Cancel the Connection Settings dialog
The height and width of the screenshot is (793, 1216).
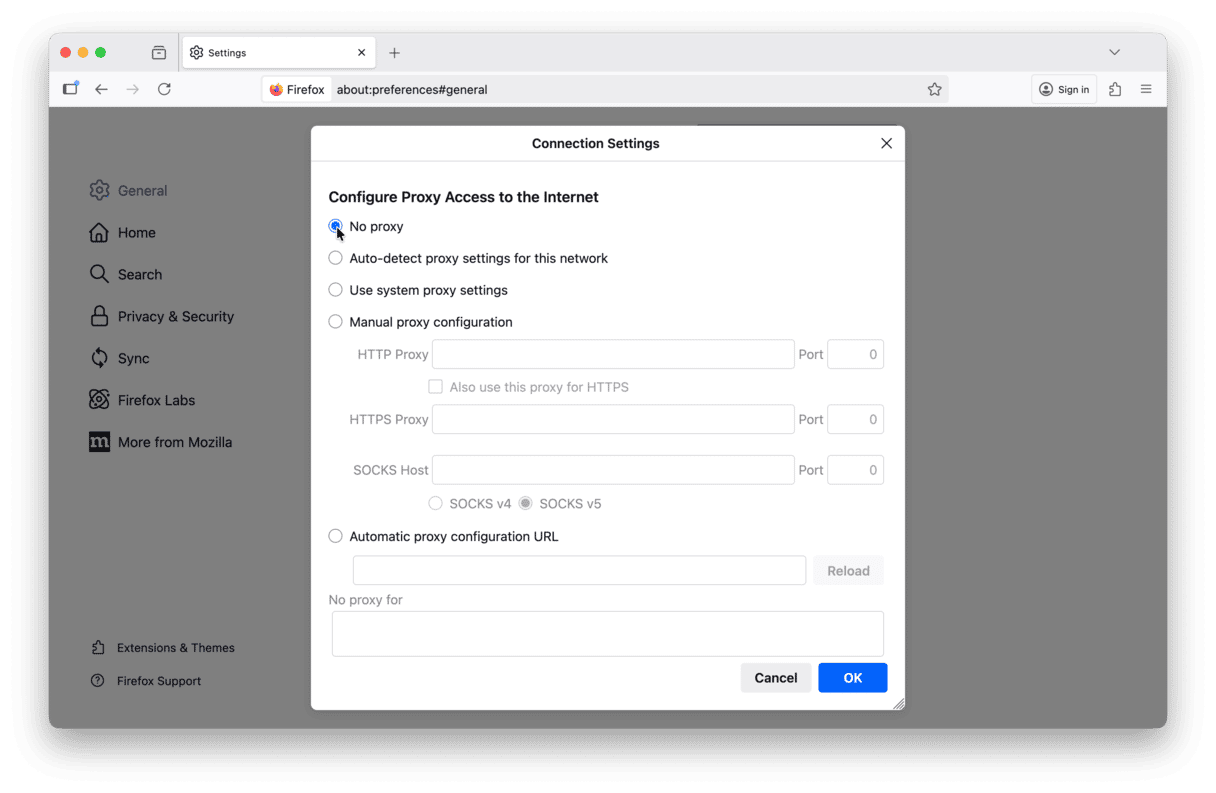[775, 678]
